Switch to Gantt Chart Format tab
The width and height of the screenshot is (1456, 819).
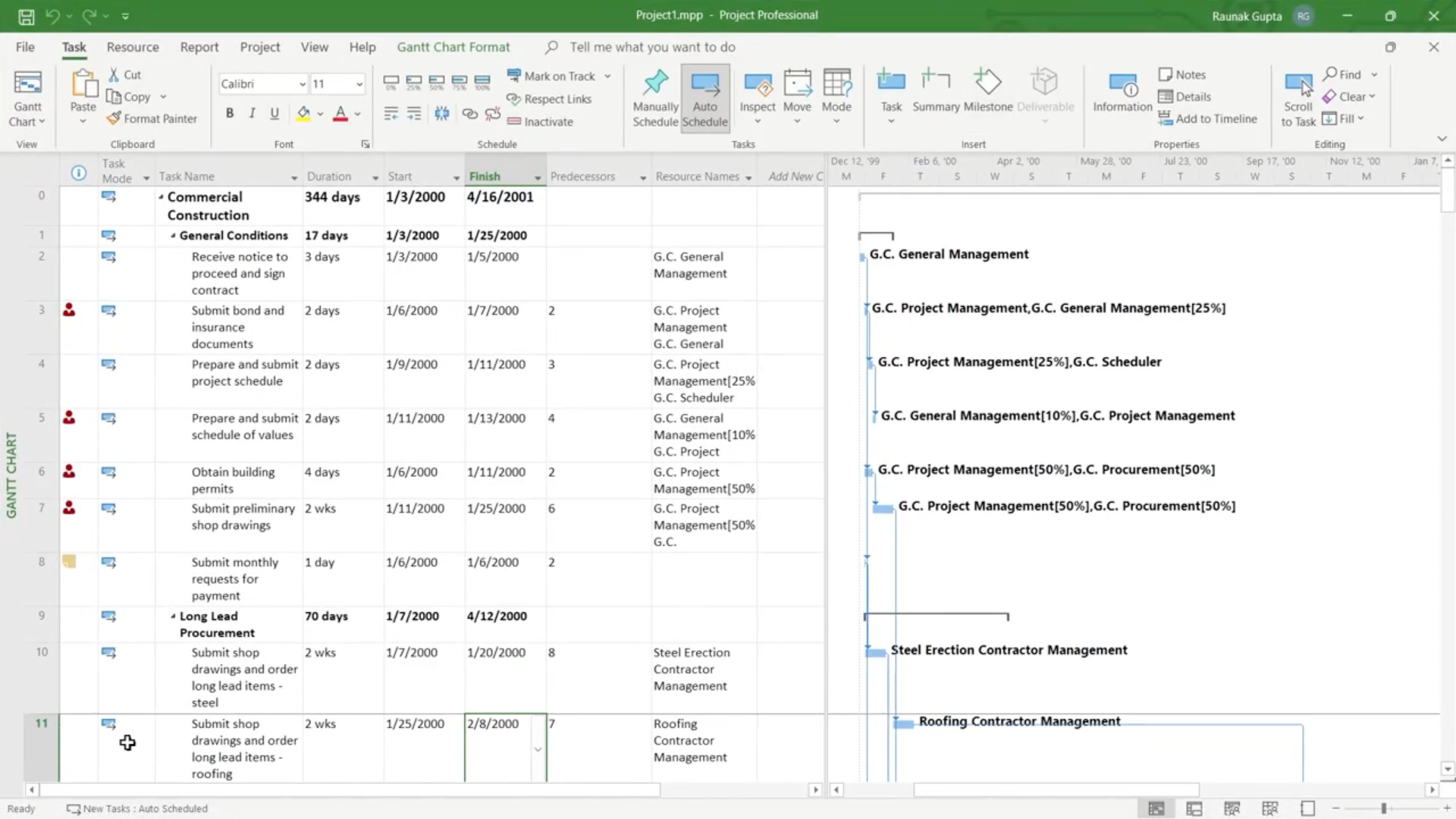(x=453, y=47)
